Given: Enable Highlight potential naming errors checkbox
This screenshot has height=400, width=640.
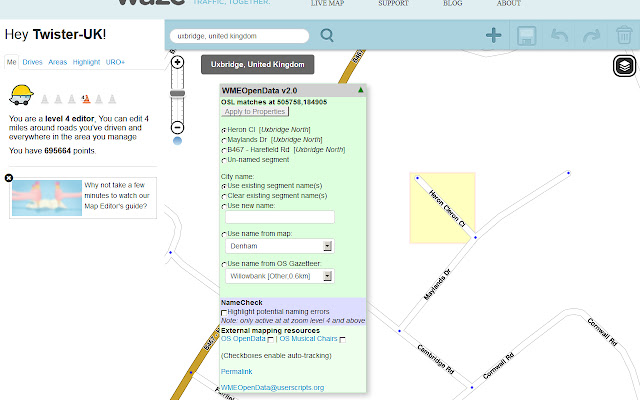Looking at the screenshot, I should 223,312.
